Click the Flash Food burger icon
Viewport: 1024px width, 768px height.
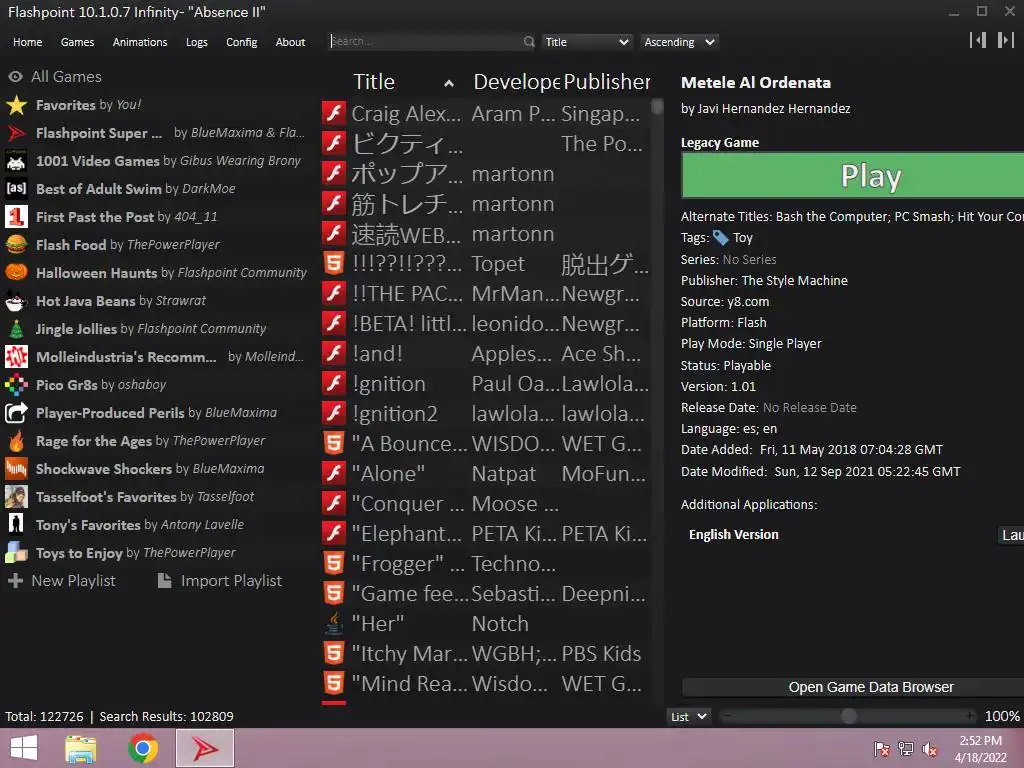[16, 245]
